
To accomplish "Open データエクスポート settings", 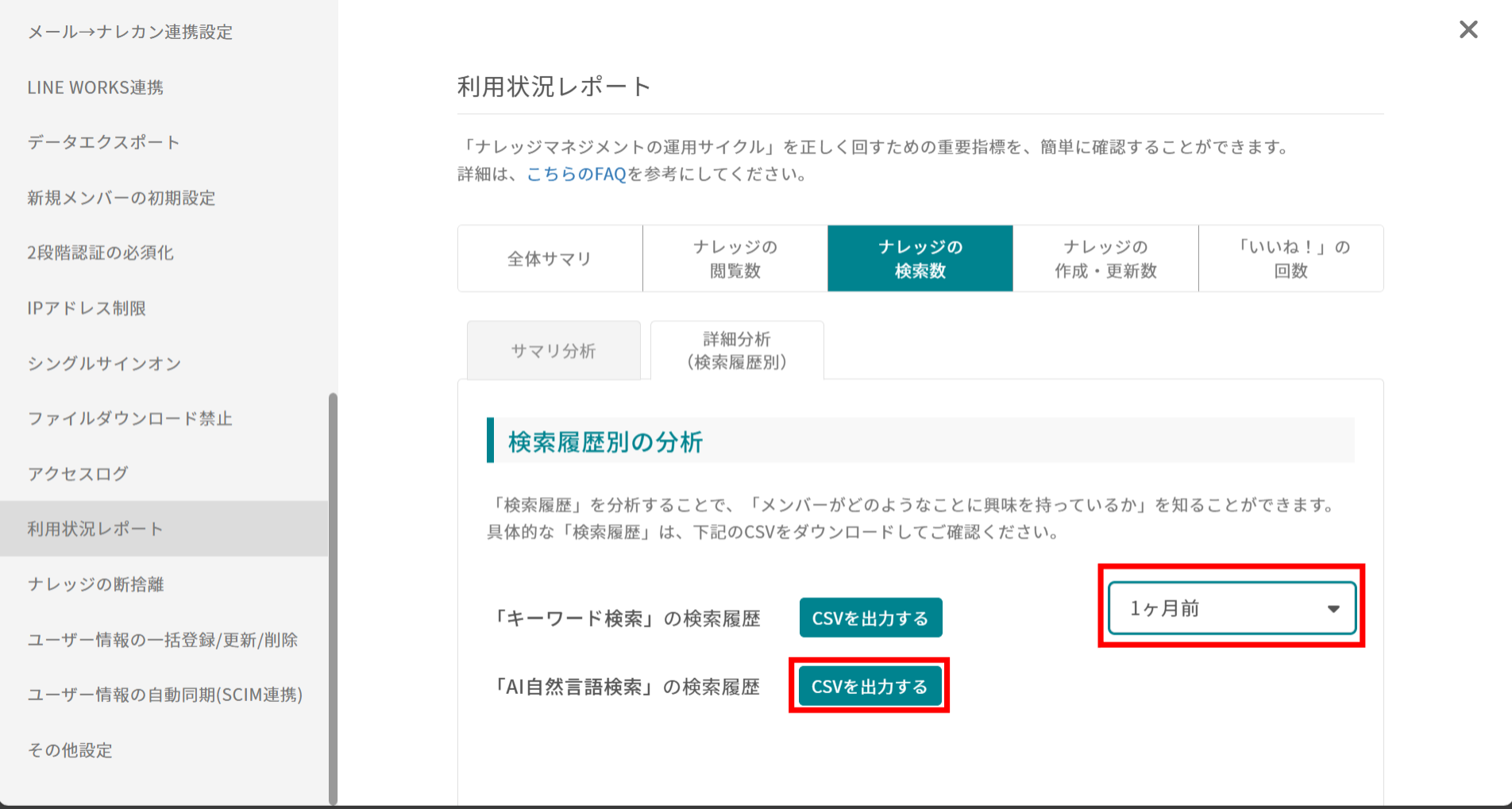I will coord(102,142).
